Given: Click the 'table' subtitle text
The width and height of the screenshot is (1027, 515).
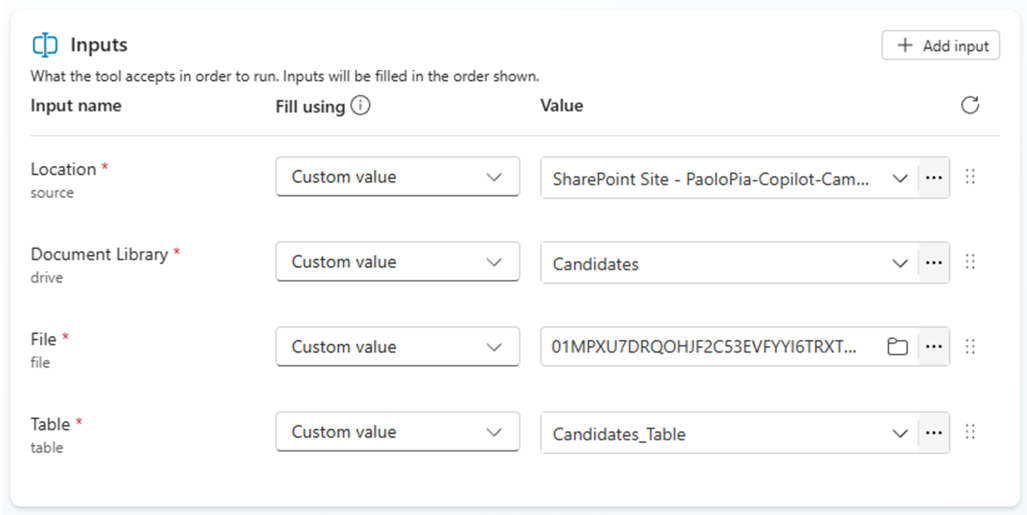Looking at the screenshot, I should pyautogui.click(x=47, y=448).
